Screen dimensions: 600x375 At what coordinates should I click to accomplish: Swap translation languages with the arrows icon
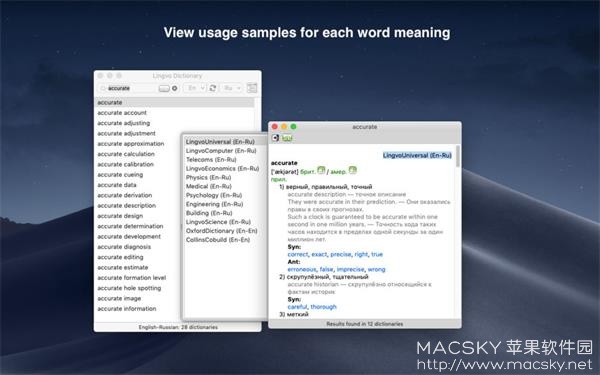(213, 88)
